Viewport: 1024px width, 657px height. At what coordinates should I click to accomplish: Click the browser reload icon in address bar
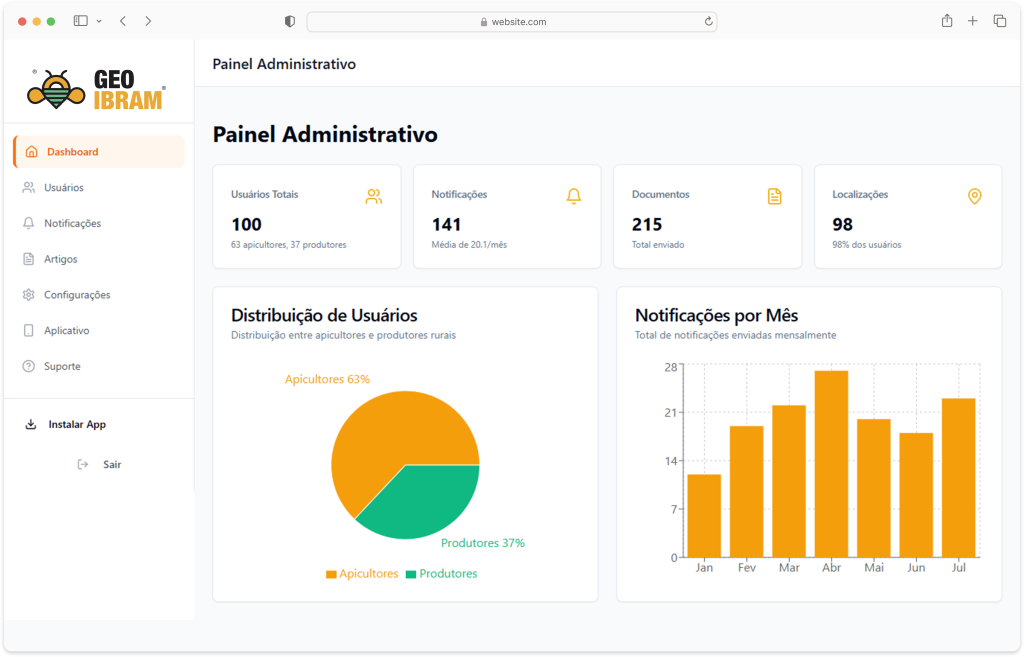[x=709, y=21]
